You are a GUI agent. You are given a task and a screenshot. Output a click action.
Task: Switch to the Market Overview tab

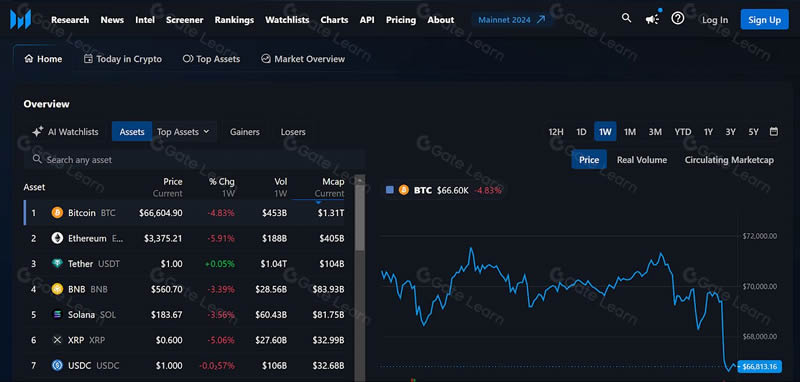click(303, 59)
